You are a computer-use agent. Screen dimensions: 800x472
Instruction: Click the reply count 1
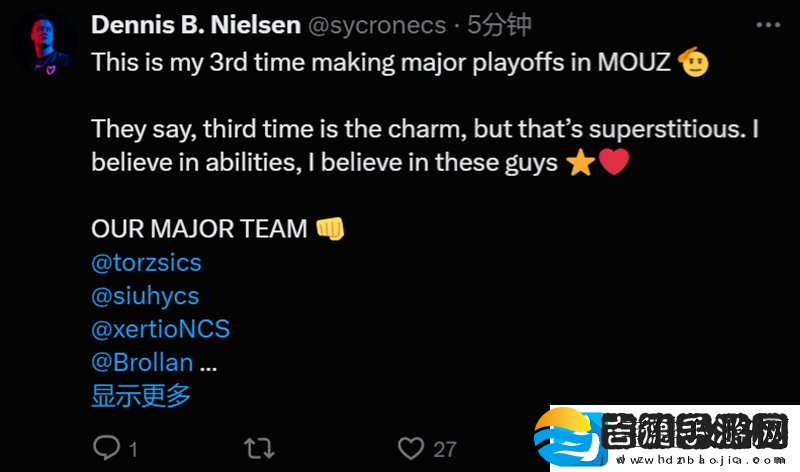point(133,450)
